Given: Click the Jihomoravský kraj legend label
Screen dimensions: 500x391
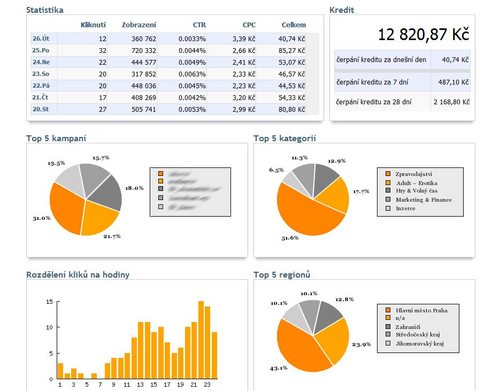Looking at the screenshot, I should pos(419,343).
